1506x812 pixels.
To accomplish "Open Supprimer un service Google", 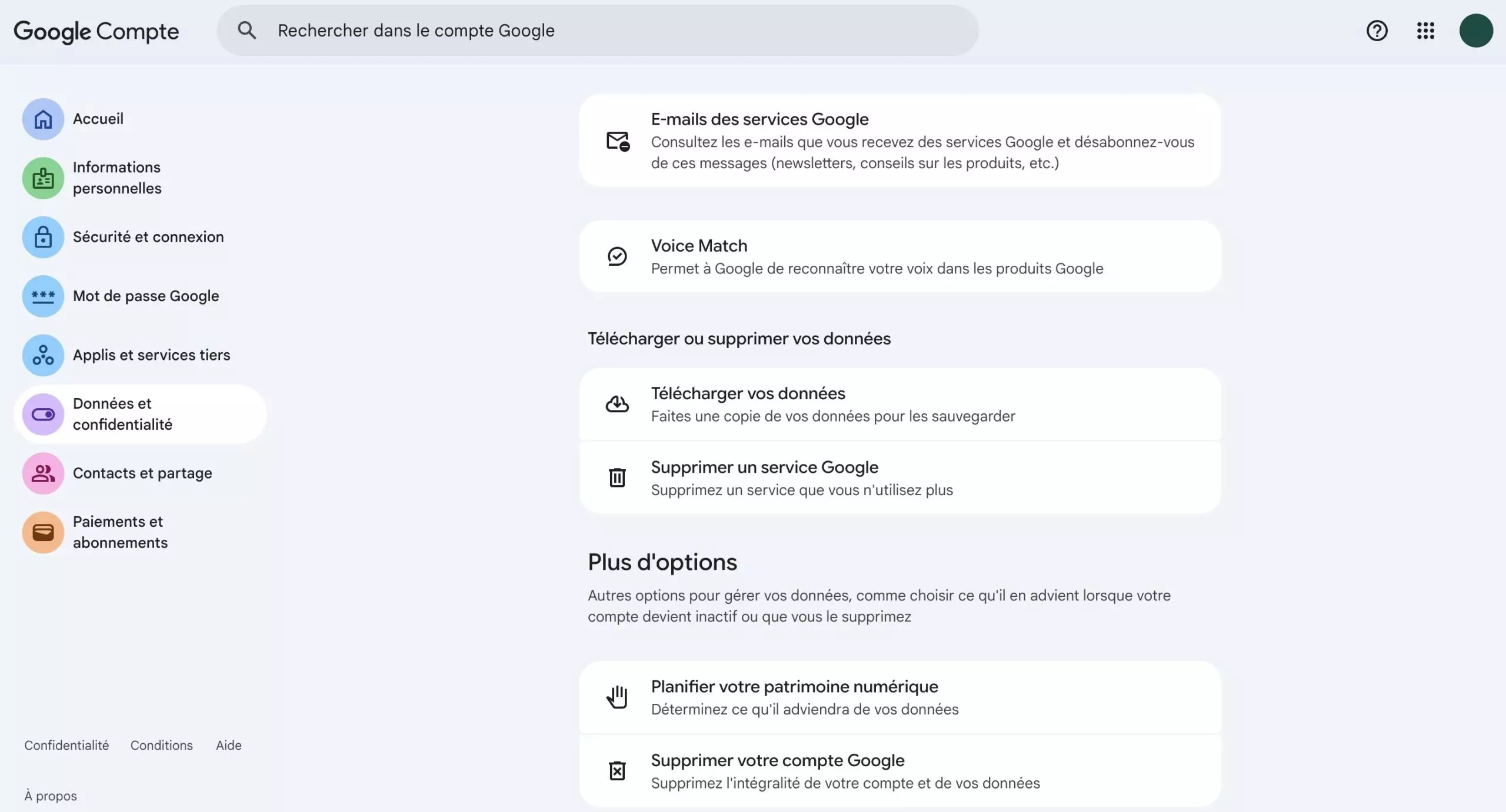I will 899,477.
